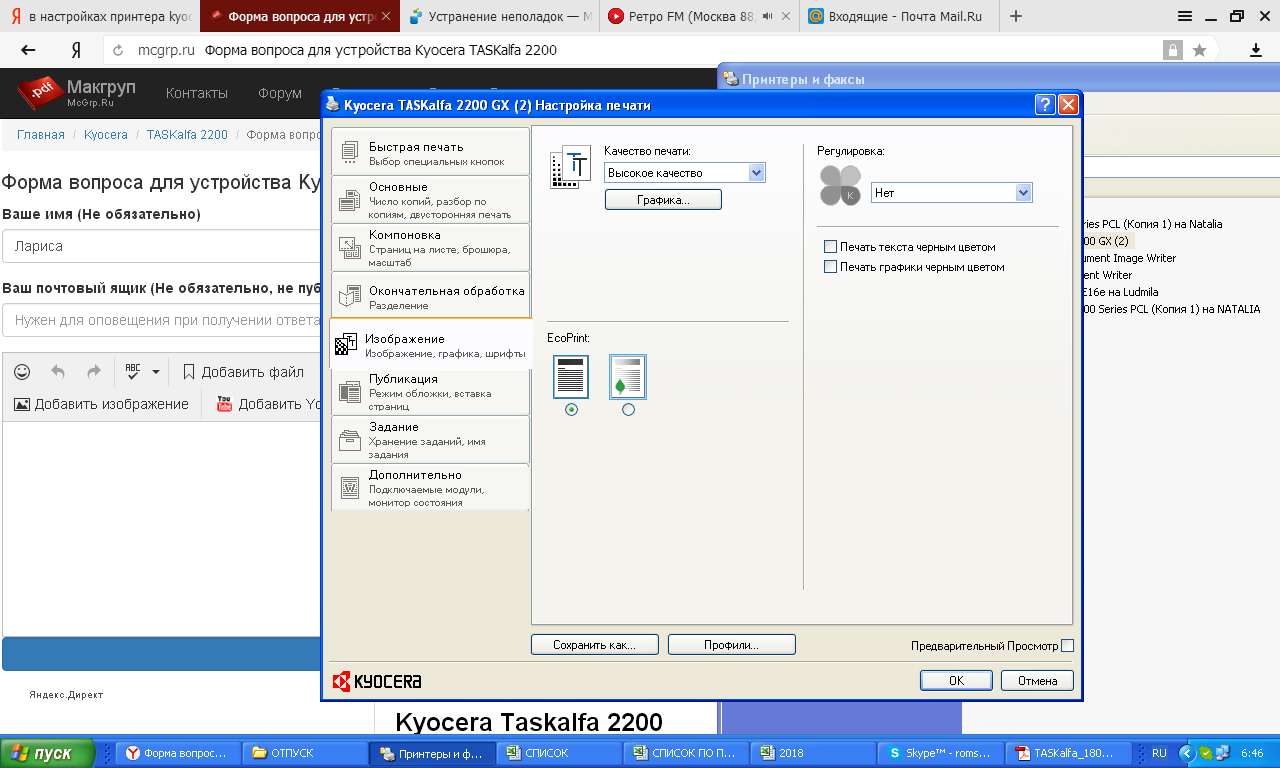This screenshot has height=768, width=1280.
Task: Open the Windows пуск start button
Action: point(47,753)
